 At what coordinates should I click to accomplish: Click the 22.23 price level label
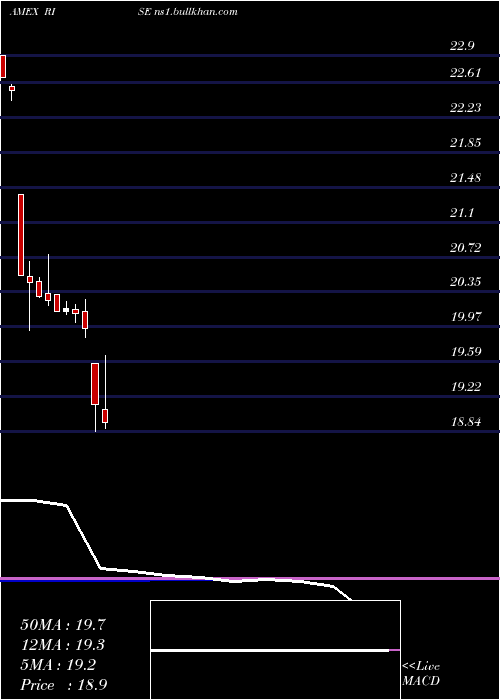[465, 107]
